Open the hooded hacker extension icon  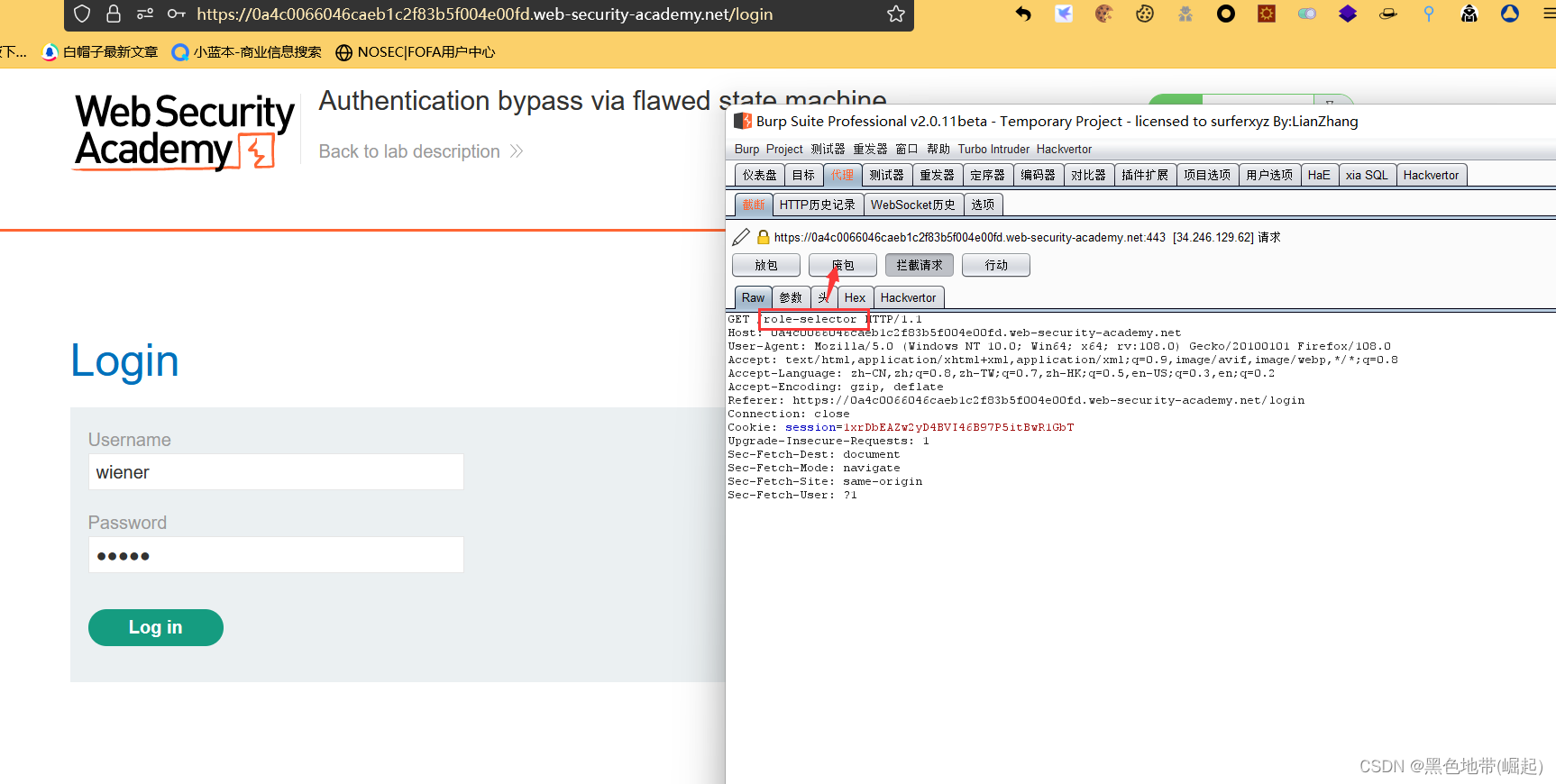click(x=1469, y=14)
